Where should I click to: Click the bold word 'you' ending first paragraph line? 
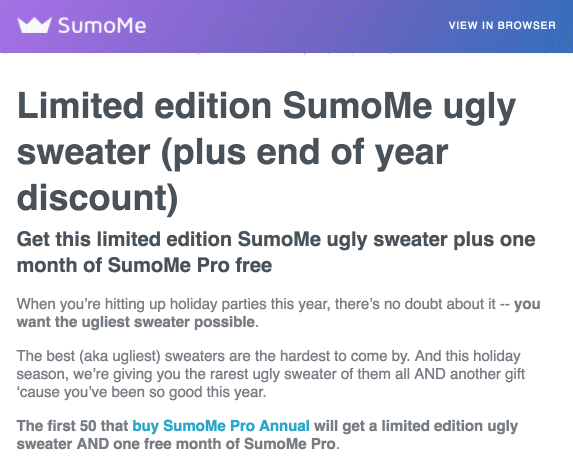tap(527, 304)
